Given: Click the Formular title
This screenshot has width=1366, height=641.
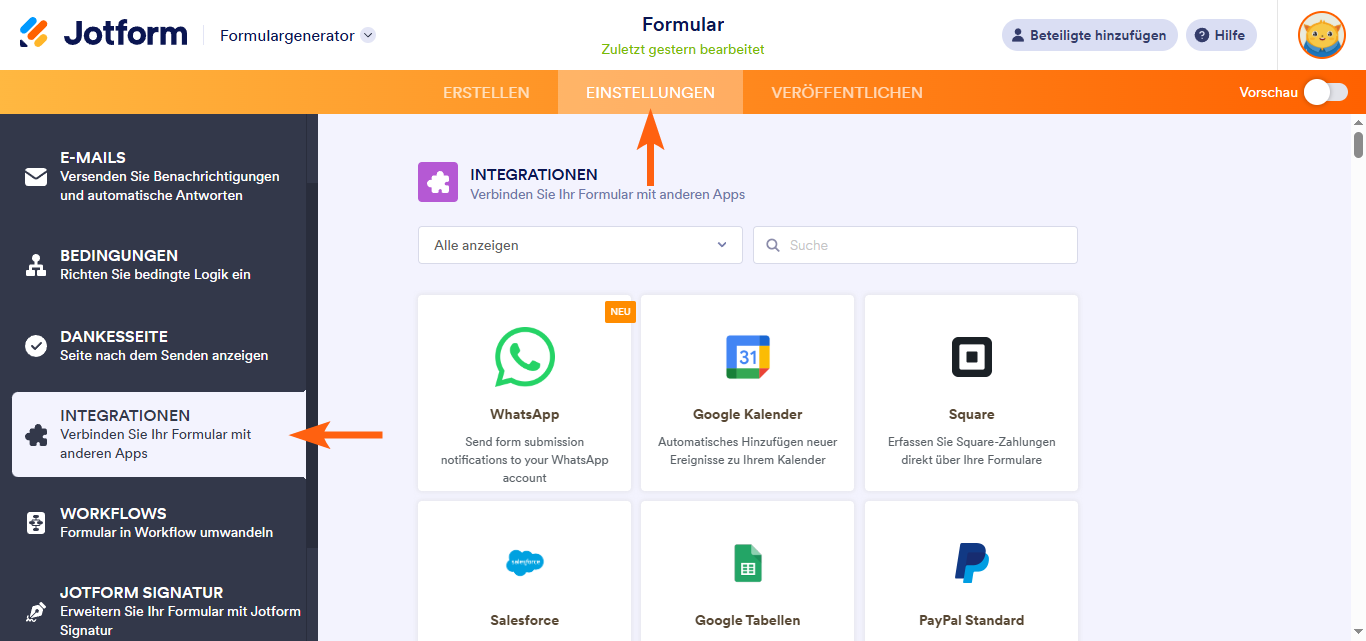Looking at the screenshot, I should [683, 25].
